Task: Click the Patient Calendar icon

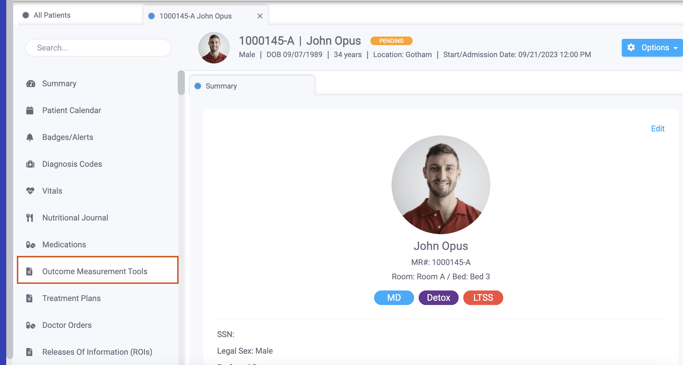Action: click(x=30, y=111)
